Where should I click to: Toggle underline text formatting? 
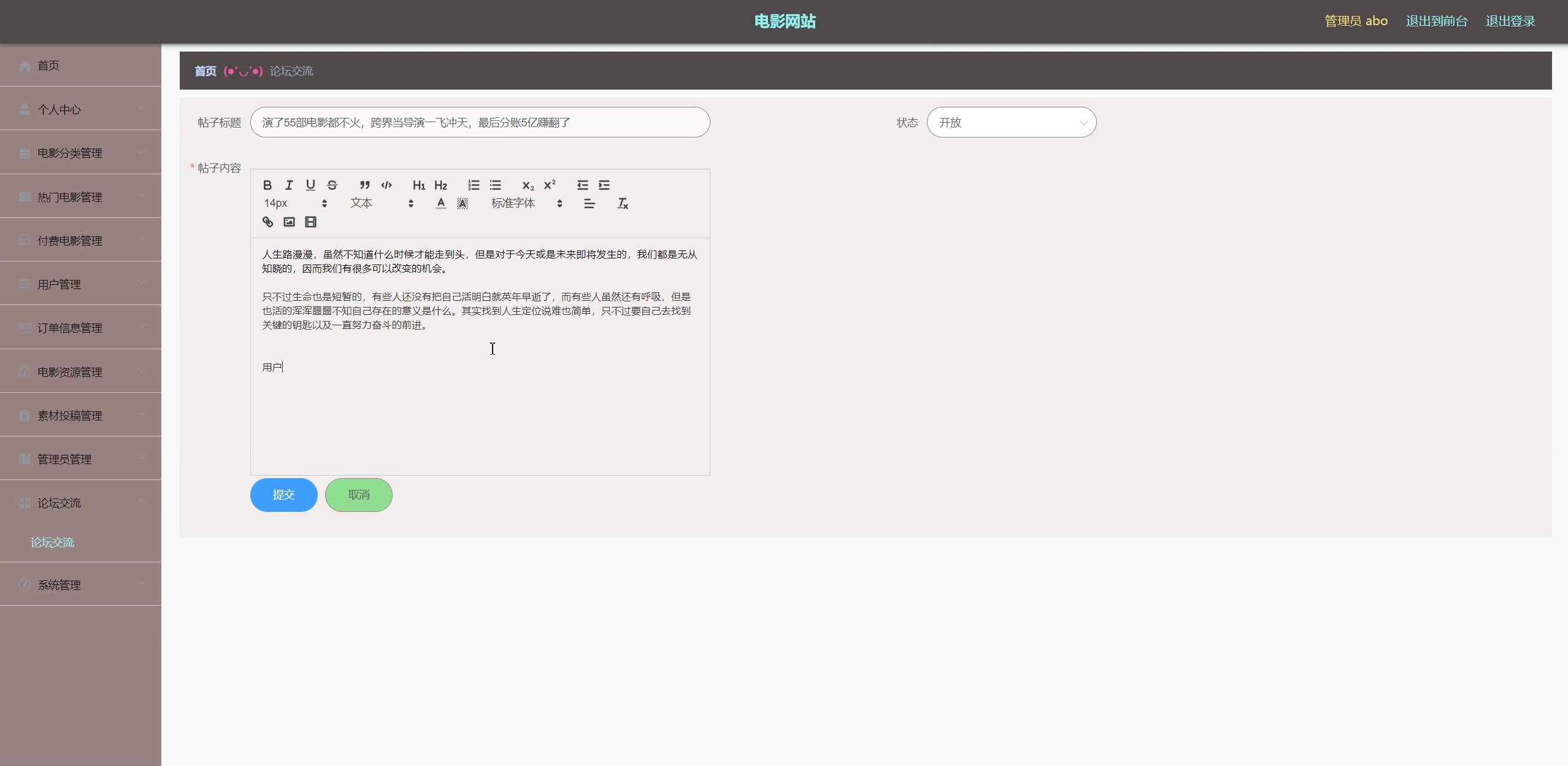coord(310,185)
